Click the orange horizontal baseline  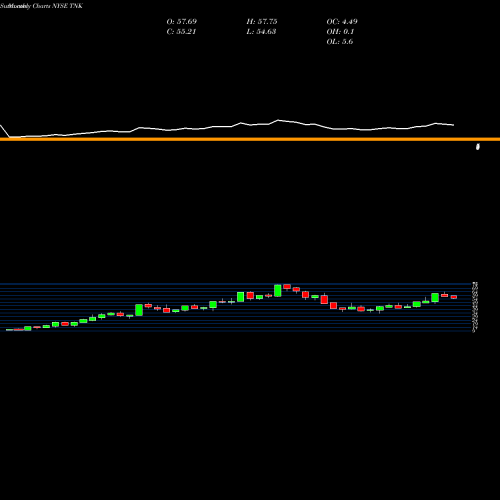[250, 139]
